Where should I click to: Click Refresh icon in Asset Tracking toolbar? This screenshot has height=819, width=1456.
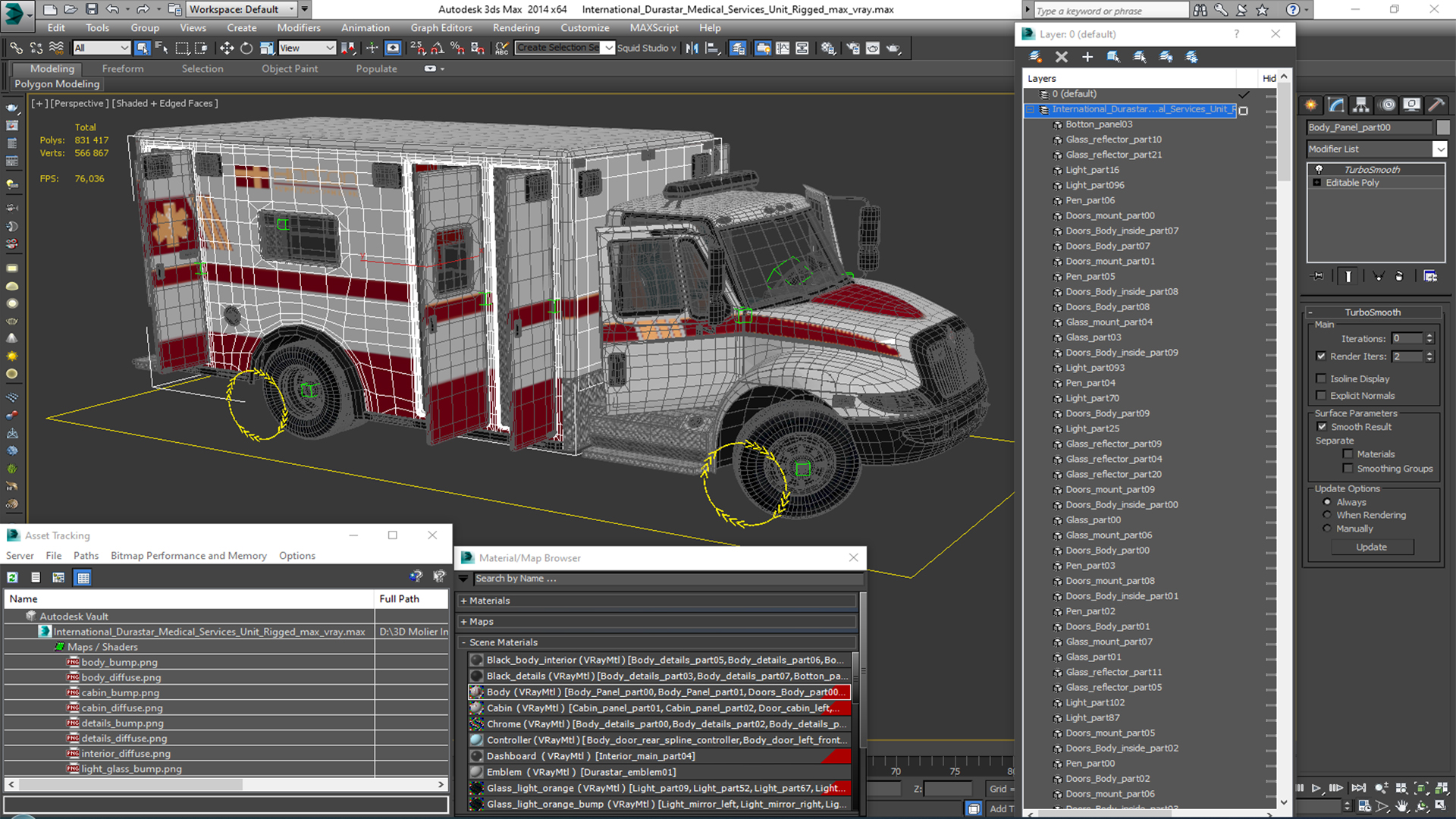click(x=13, y=578)
